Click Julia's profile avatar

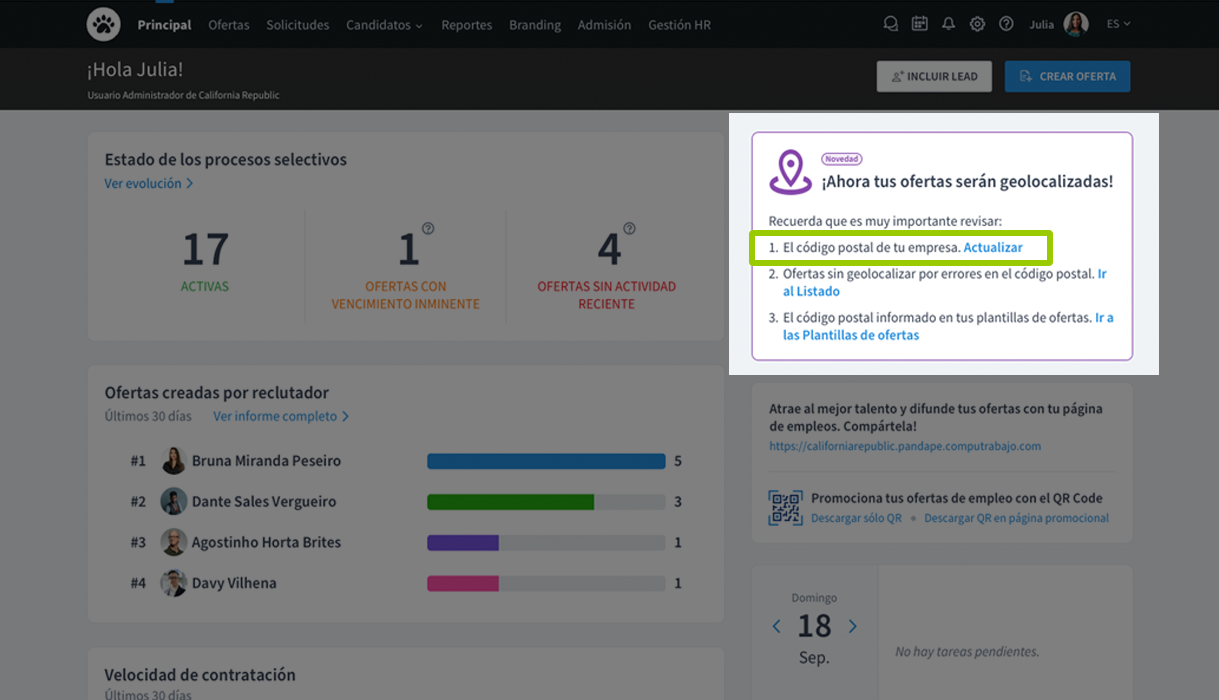pos(1076,24)
